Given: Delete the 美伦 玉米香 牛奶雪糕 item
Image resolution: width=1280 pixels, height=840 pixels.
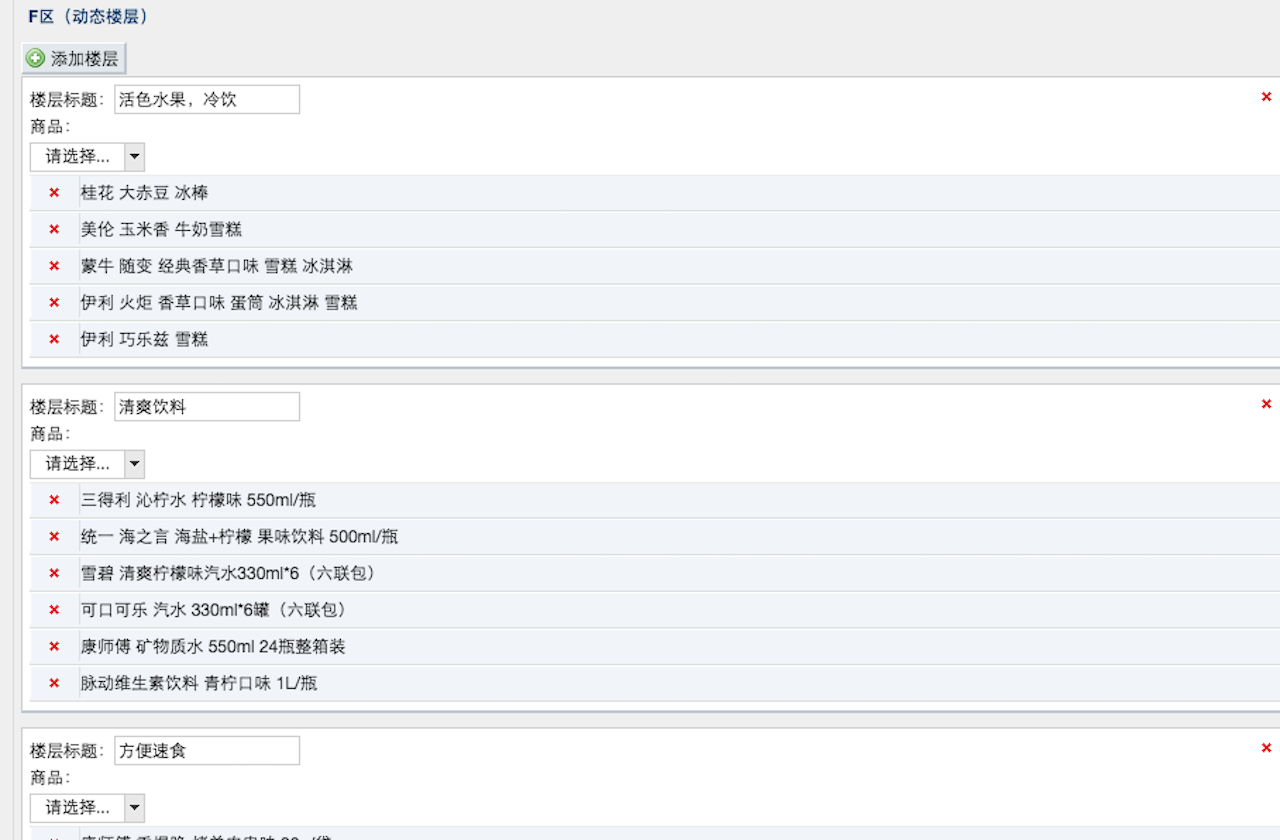Looking at the screenshot, I should [54, 229].
